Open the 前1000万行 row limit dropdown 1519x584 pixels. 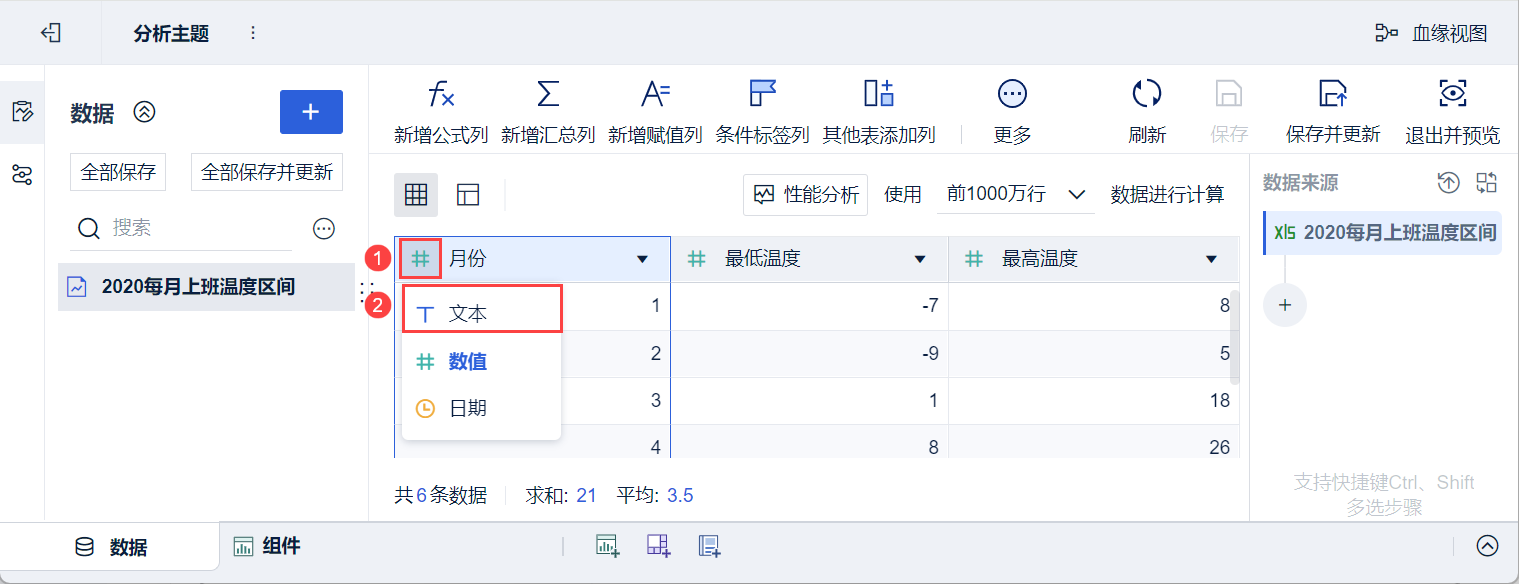coord(1015,195)
